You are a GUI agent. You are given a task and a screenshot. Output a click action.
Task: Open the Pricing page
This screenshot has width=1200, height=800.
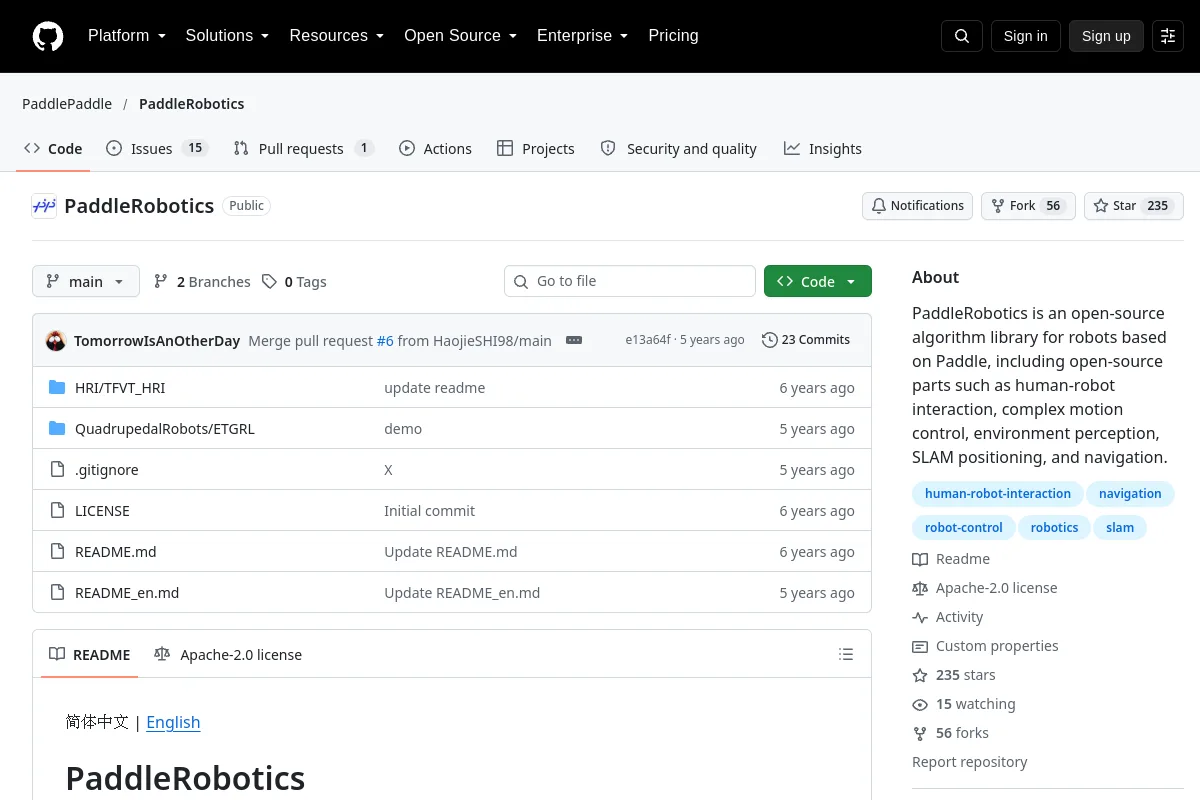pyautogui.click(x=673, y=36)
